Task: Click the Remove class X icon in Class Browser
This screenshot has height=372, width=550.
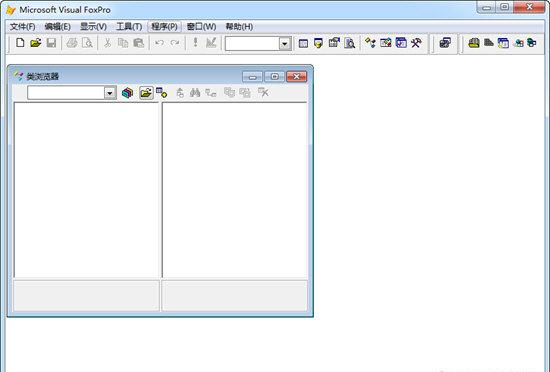Action: point(263,93)
